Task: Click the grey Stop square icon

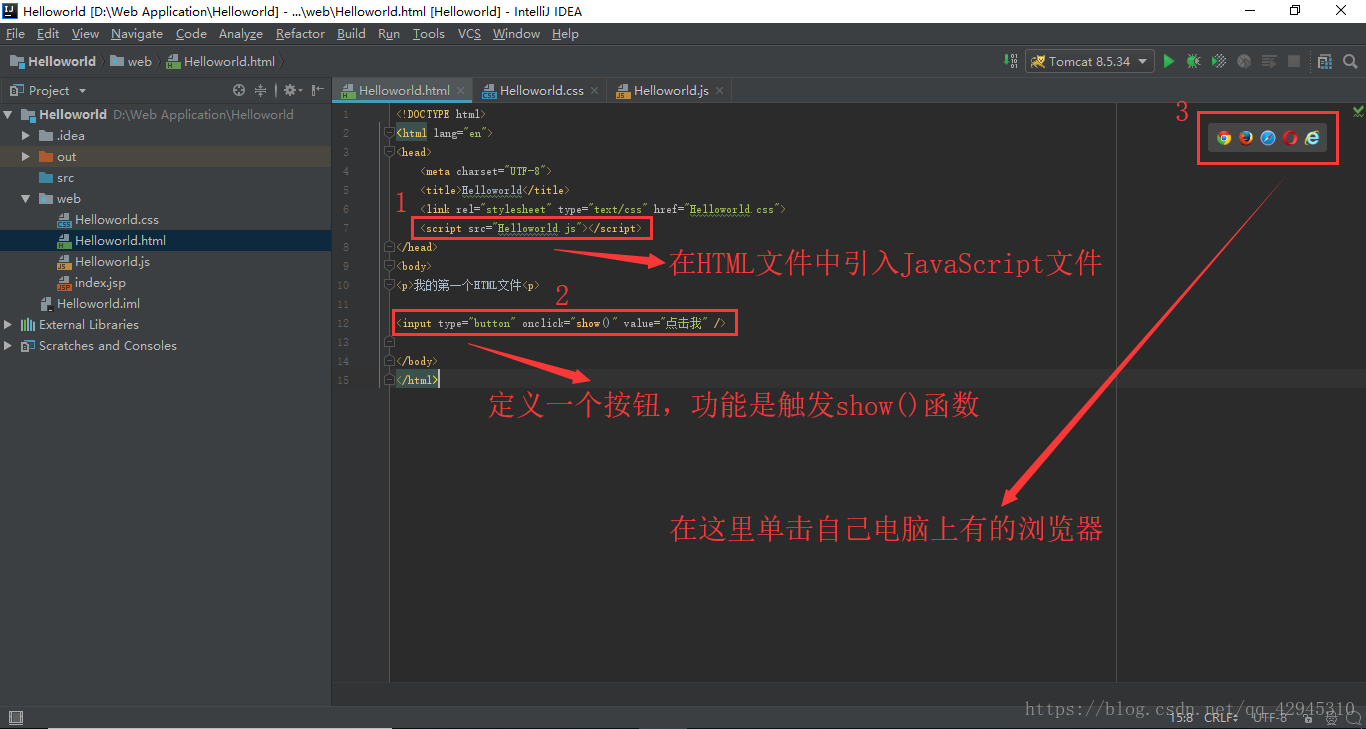Action: click(x=1294, y=61)
